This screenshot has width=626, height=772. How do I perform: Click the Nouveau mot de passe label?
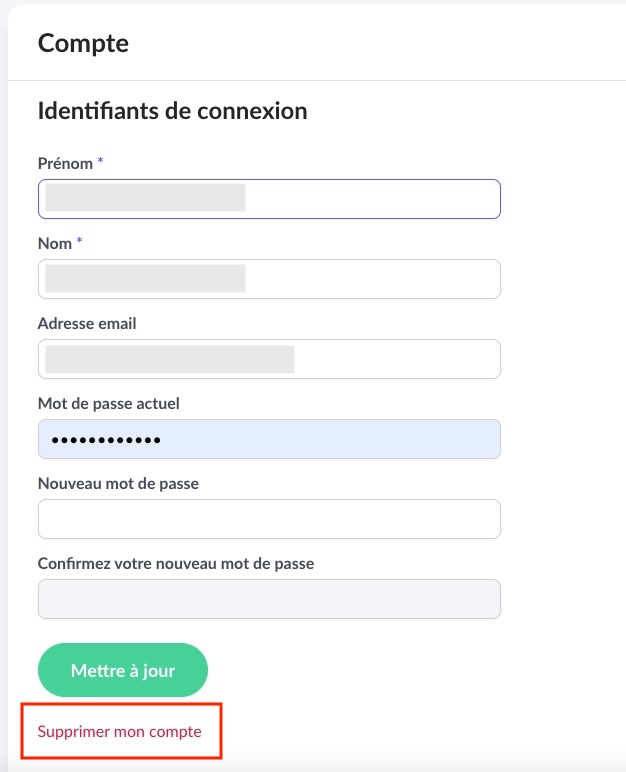tap(118, 483)
